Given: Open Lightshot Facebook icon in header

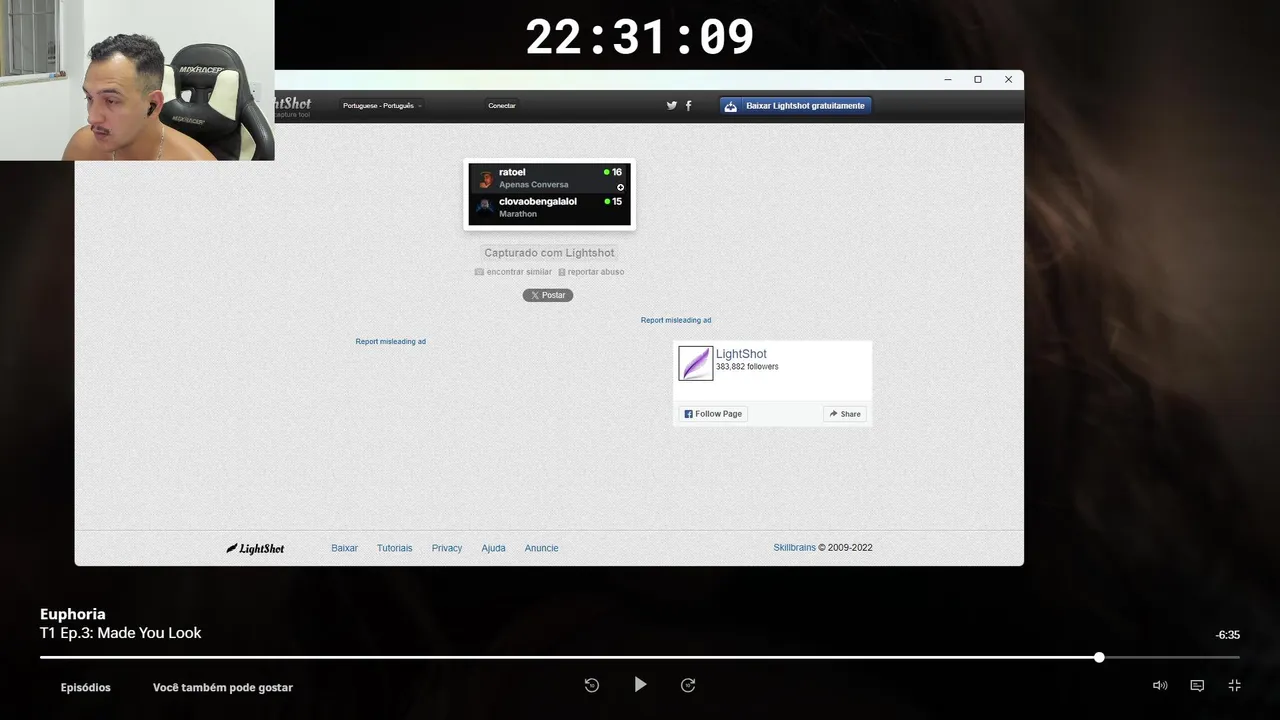Looking at the screenshot, I should pos(688,105).
